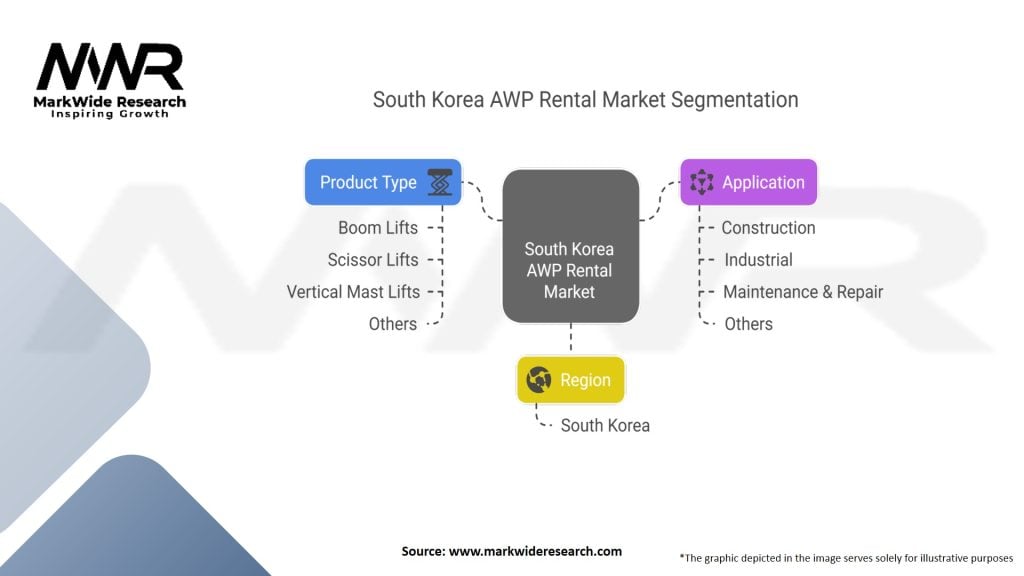
Task: Click the Construction item
Action: pyautogui.click(x=768, y=228)
